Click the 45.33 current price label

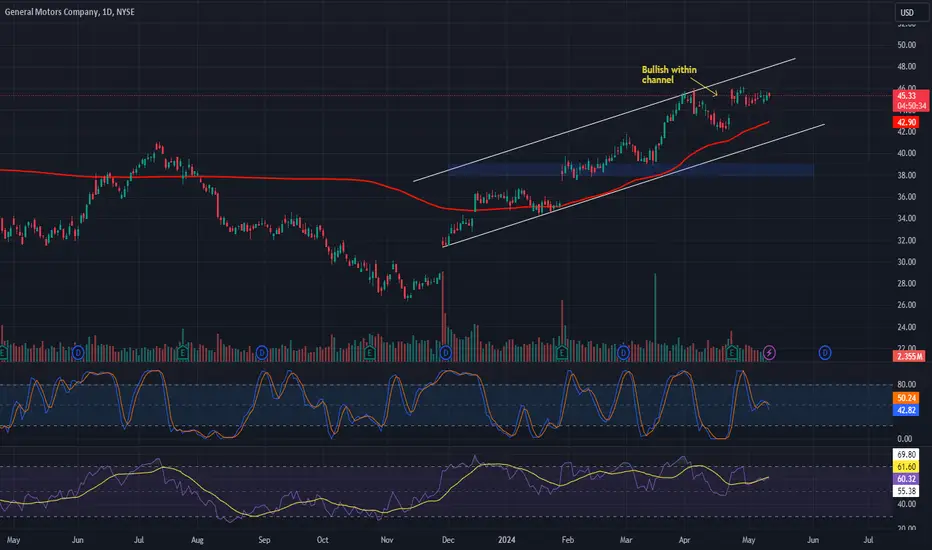click(910, 96)
